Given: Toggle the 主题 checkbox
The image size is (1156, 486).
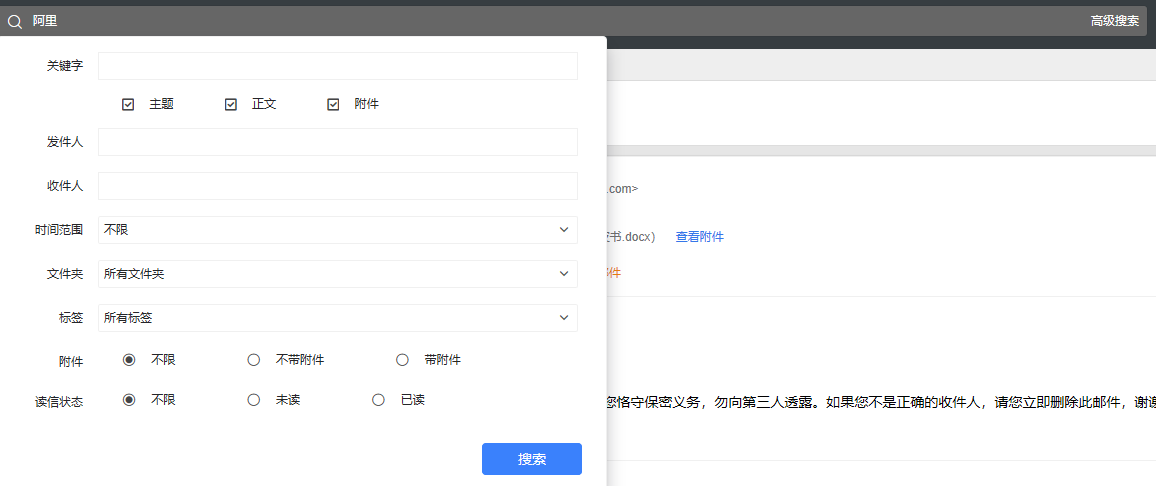Looking at the screenshot, I should (128, 104).
